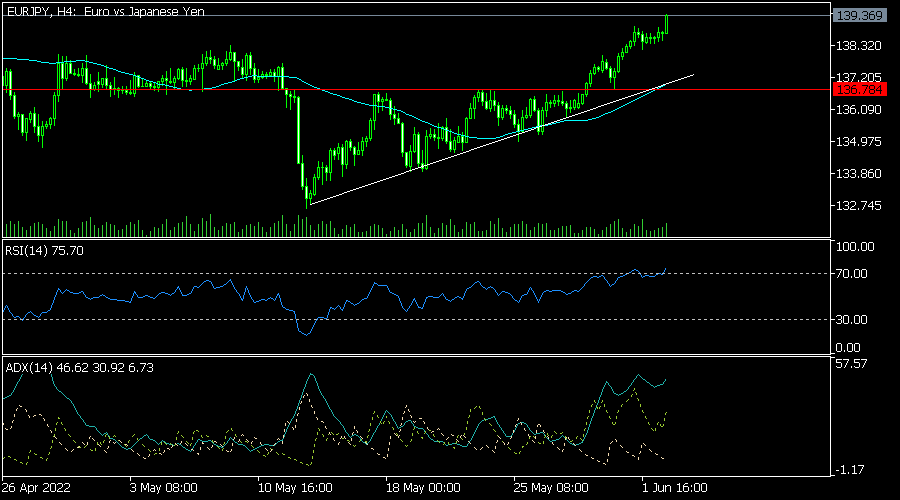This screenshot has width=900, height=500.
Task: Click the 1 Jun 16:00 time label
Action: (x=675, y=488)
